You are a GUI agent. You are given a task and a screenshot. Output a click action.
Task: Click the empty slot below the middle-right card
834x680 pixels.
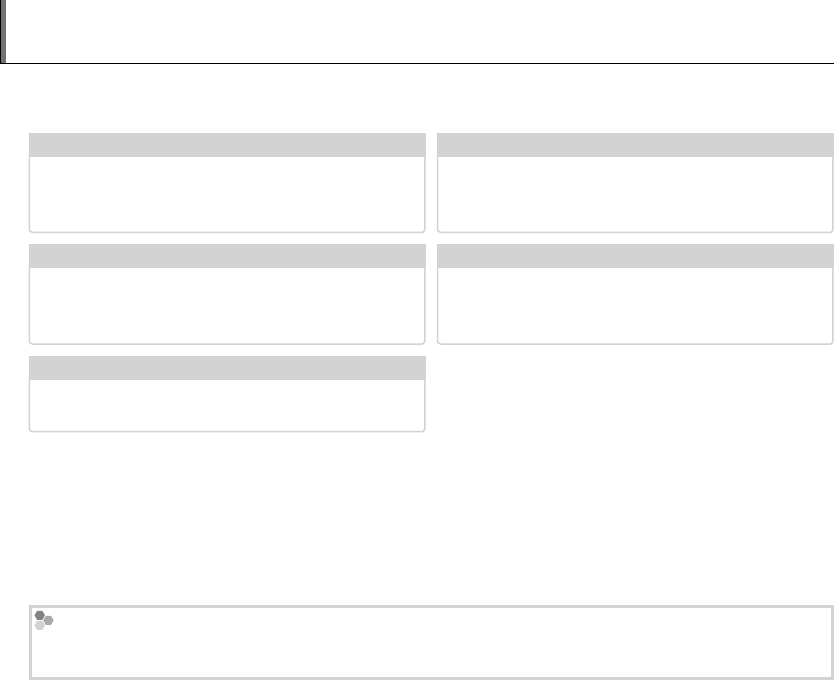(635, 393)
